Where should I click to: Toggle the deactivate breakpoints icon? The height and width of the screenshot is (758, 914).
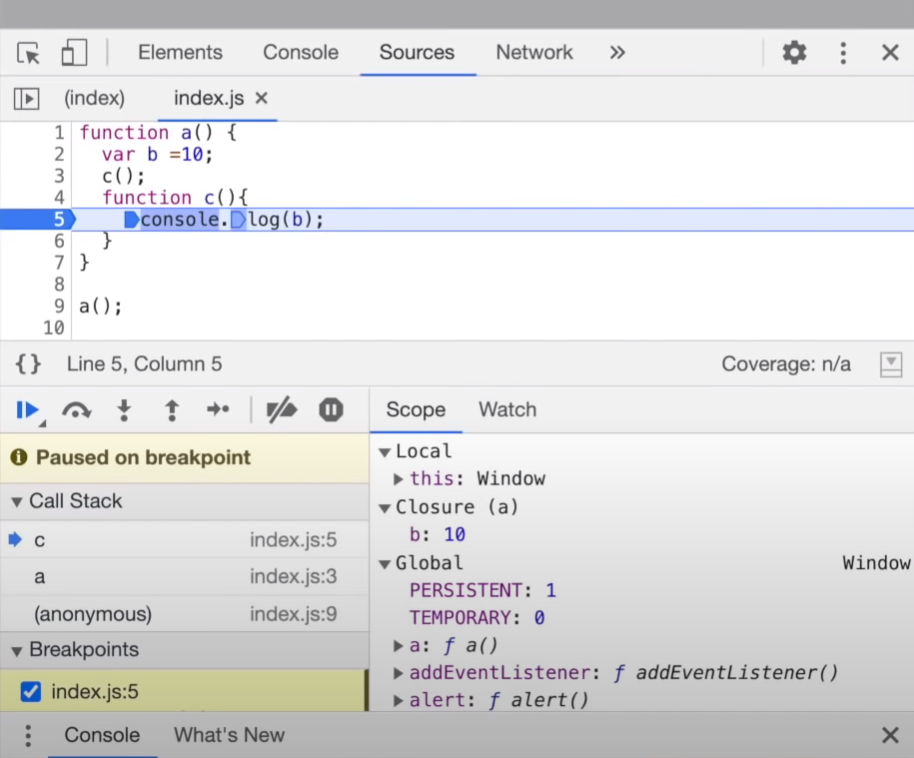(x=281, y=410)
